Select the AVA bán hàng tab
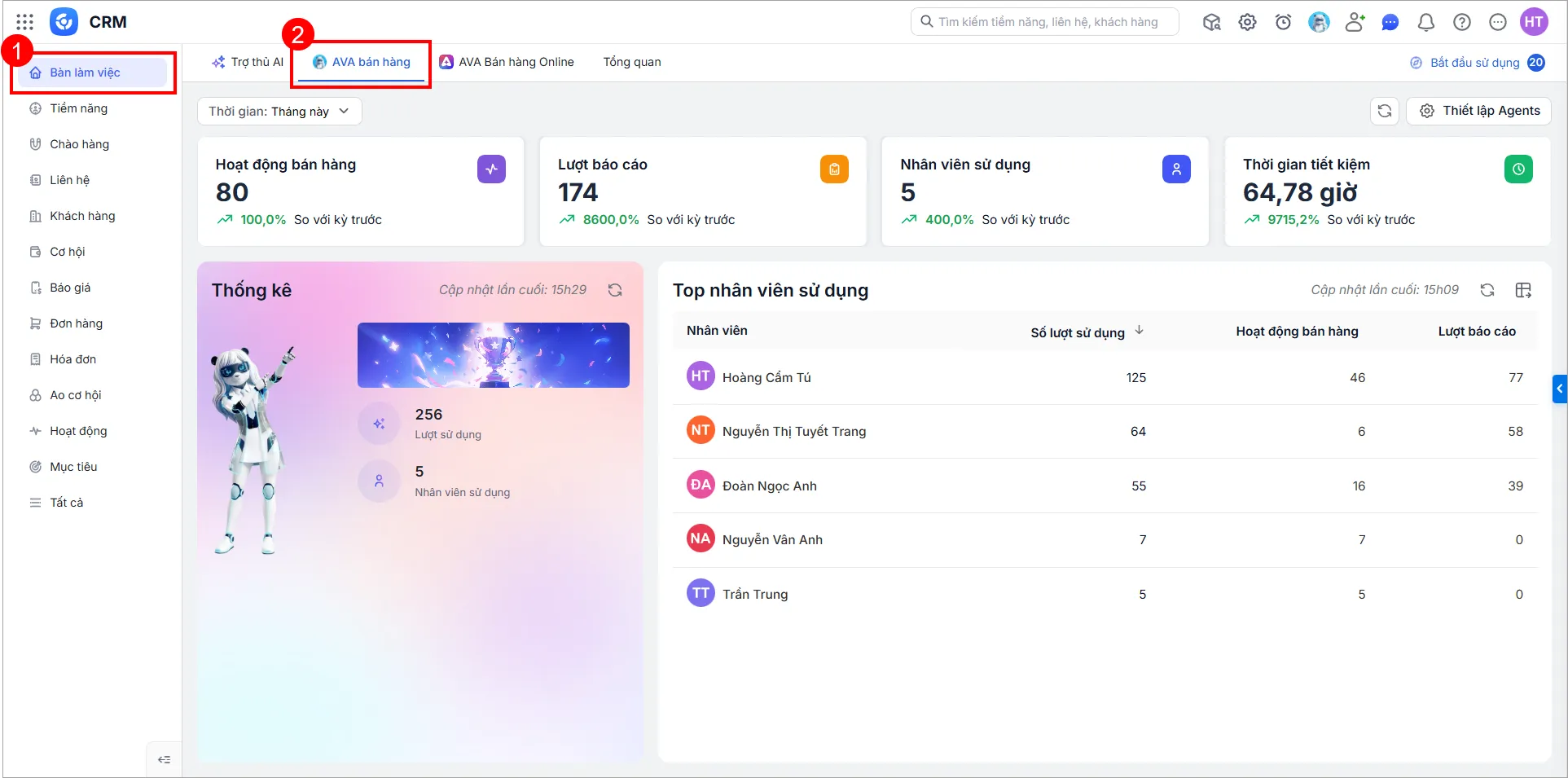Image resolution: width=1568 pixels, height=778 pixels. pos(362,62)
